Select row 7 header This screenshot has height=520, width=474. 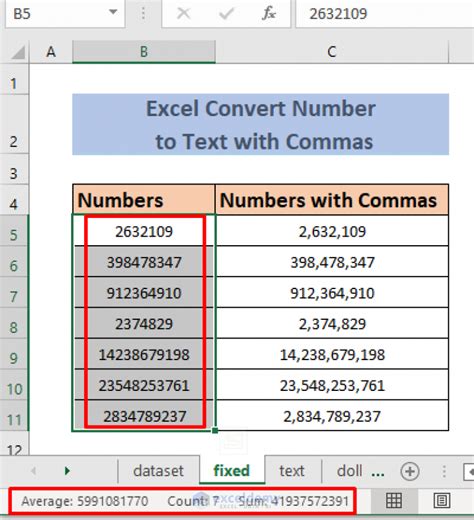coord(14,292)
